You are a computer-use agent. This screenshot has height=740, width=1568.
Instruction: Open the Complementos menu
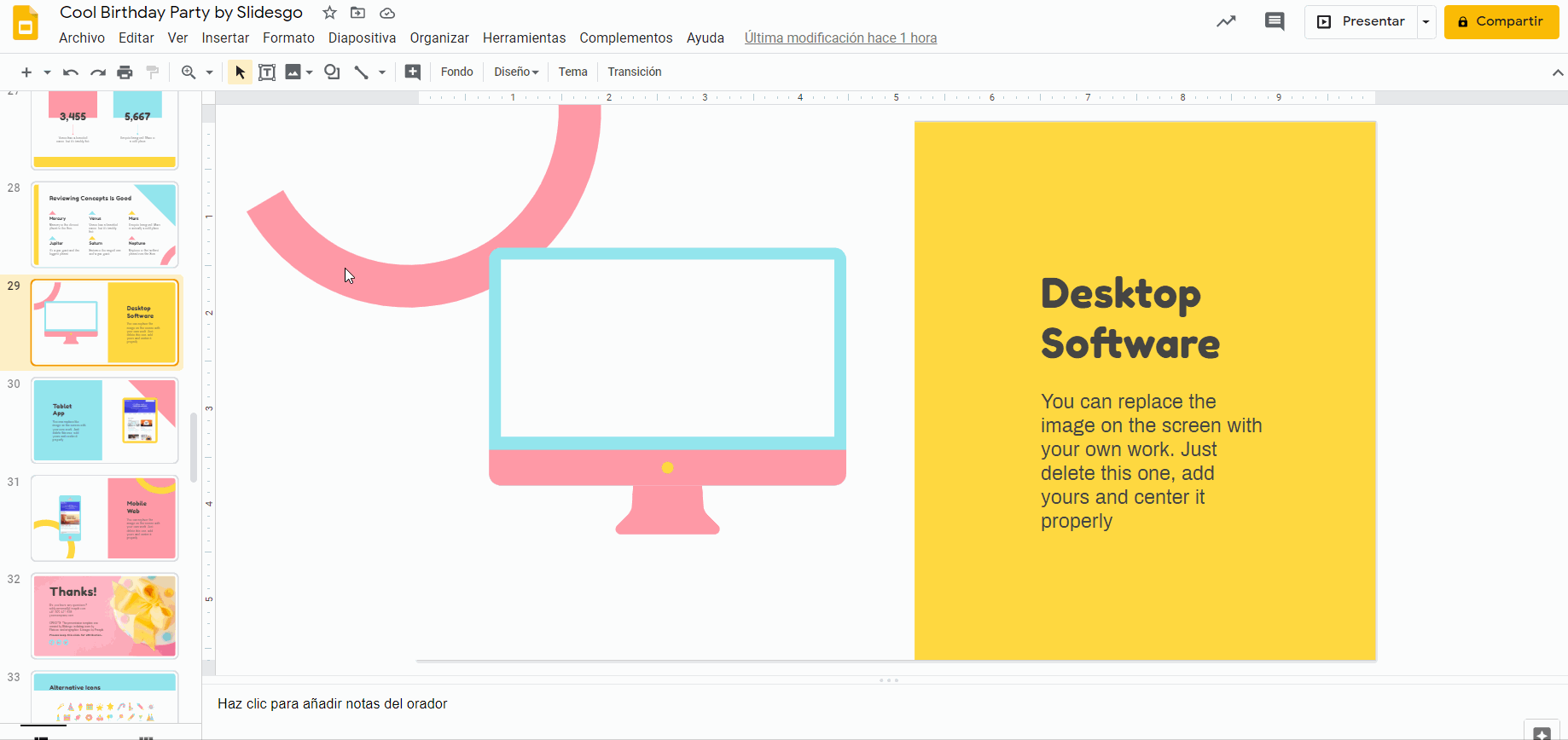tap(626, 38)
